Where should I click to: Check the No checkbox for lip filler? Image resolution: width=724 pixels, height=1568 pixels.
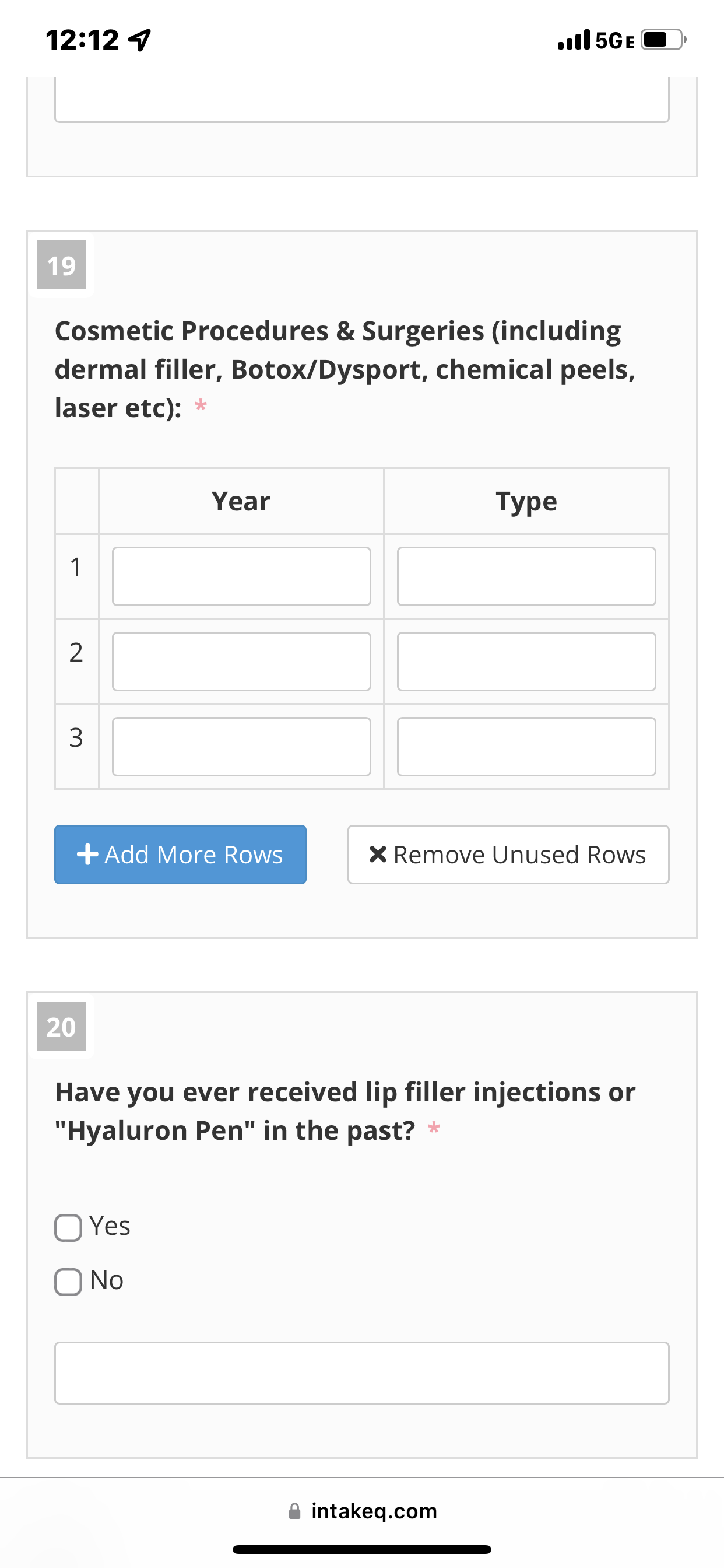(x=68, y=1282)
